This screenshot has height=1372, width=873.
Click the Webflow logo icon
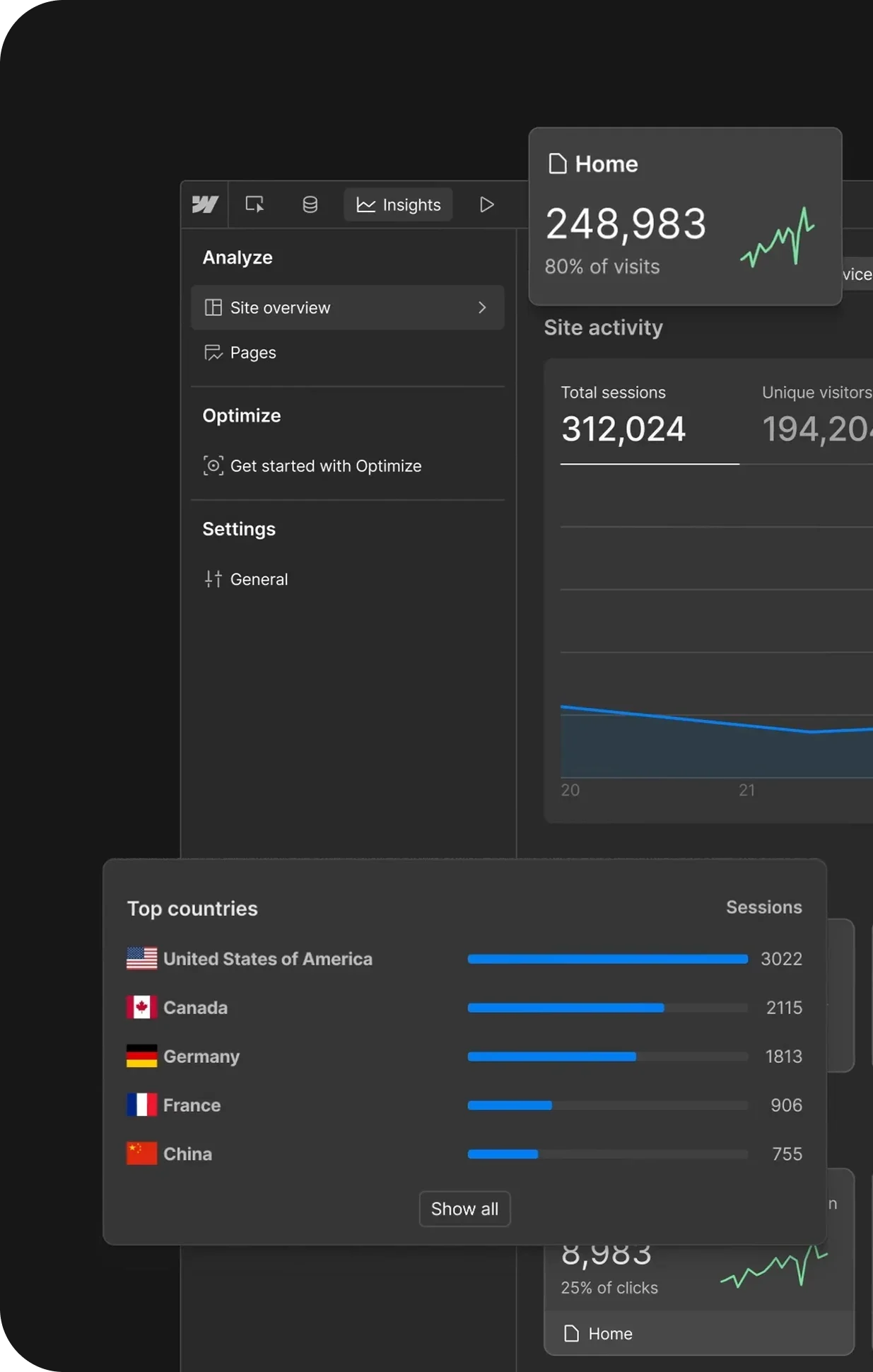pyautogui.click(x=205, y=204)
